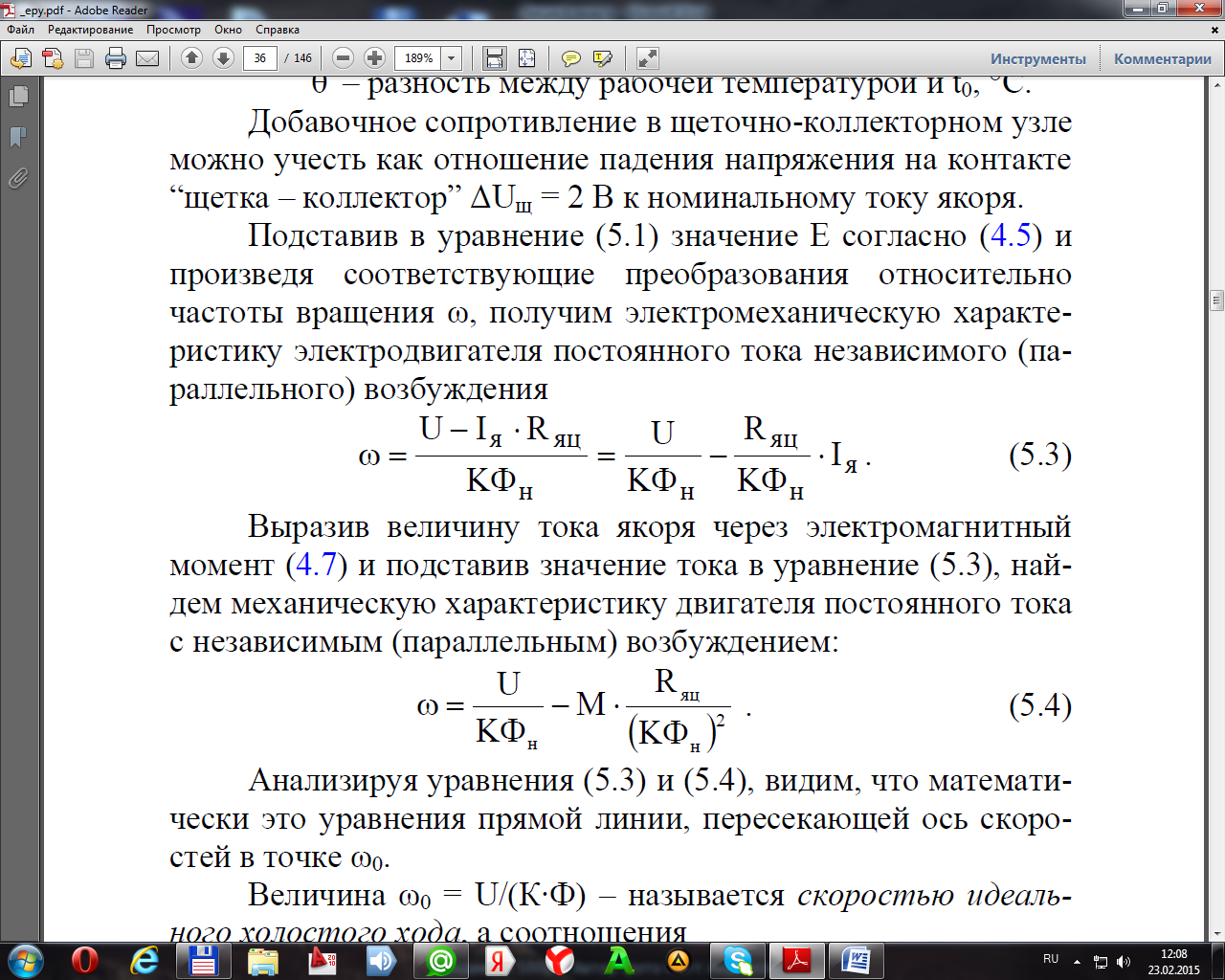Enable fit-width scrolling mode icon

coord(494,58)
